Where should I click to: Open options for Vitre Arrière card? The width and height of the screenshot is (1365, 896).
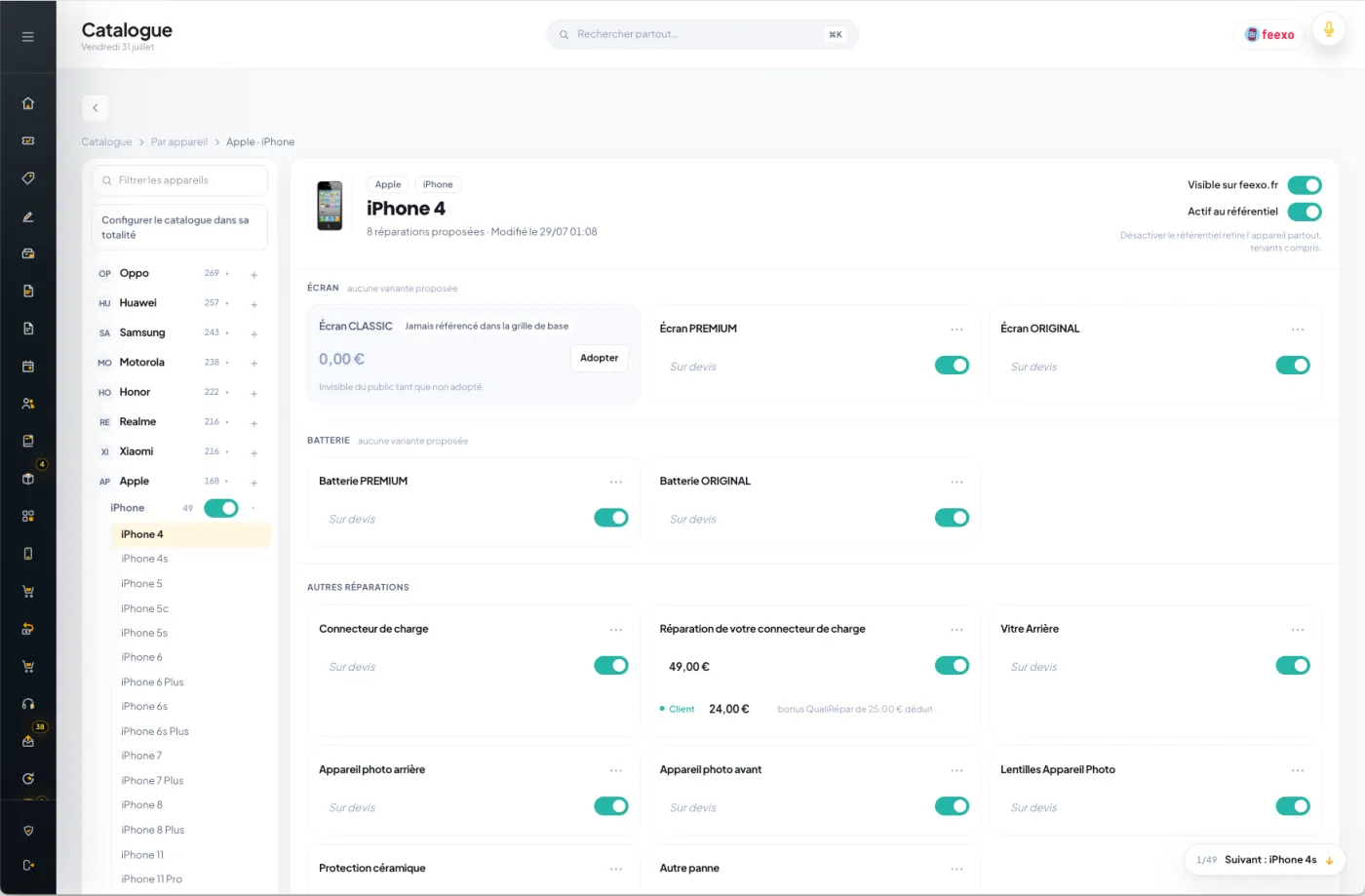pos(1298,630)
